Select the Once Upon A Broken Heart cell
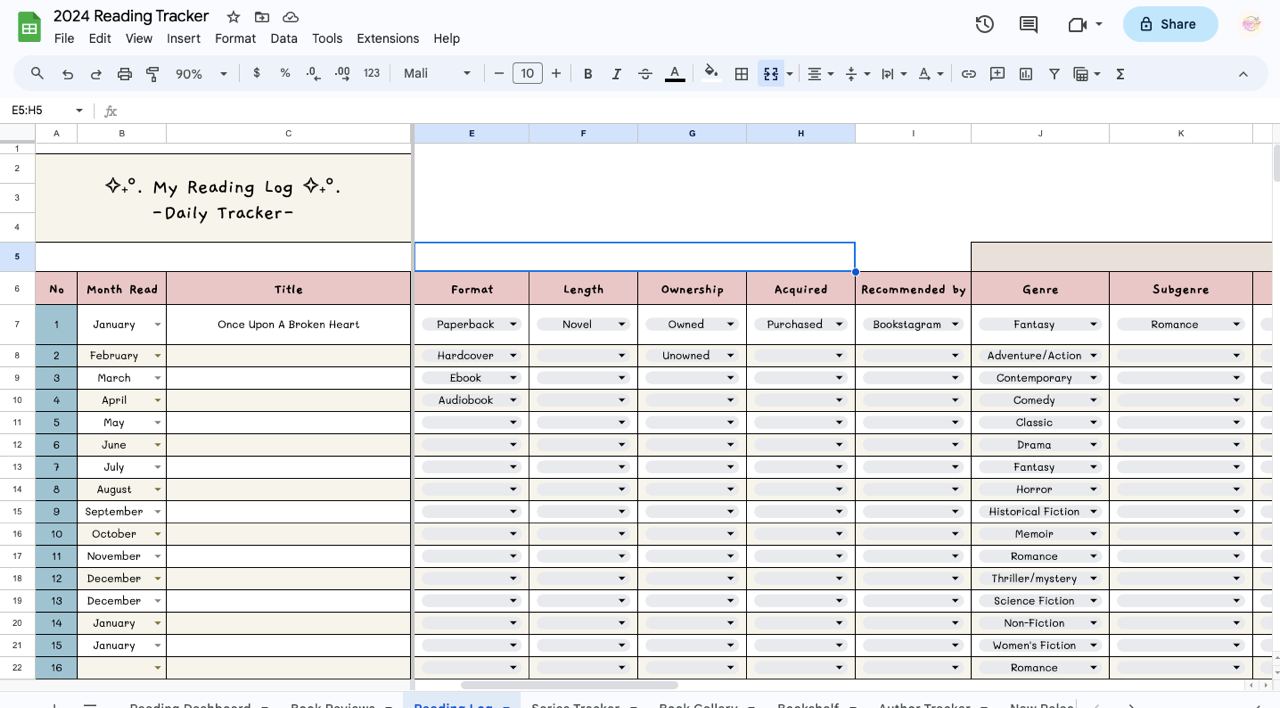The width and height of the screenshot is (1280, 708). point(288,324)
